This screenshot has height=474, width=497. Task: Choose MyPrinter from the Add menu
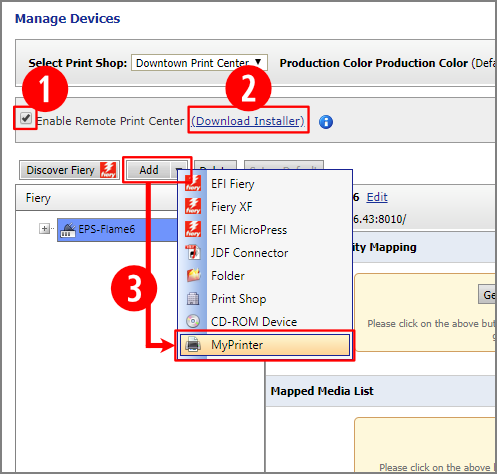coord(265,345)
